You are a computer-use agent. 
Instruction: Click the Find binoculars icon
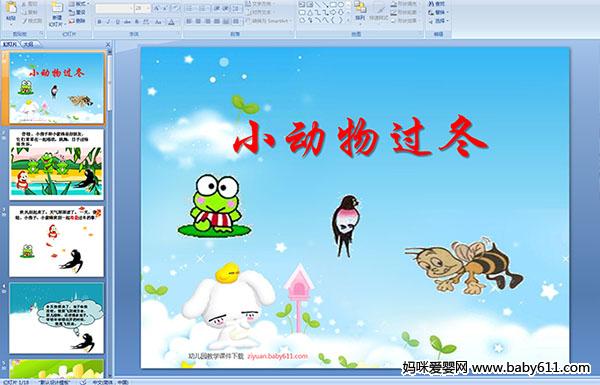[437, 4]
